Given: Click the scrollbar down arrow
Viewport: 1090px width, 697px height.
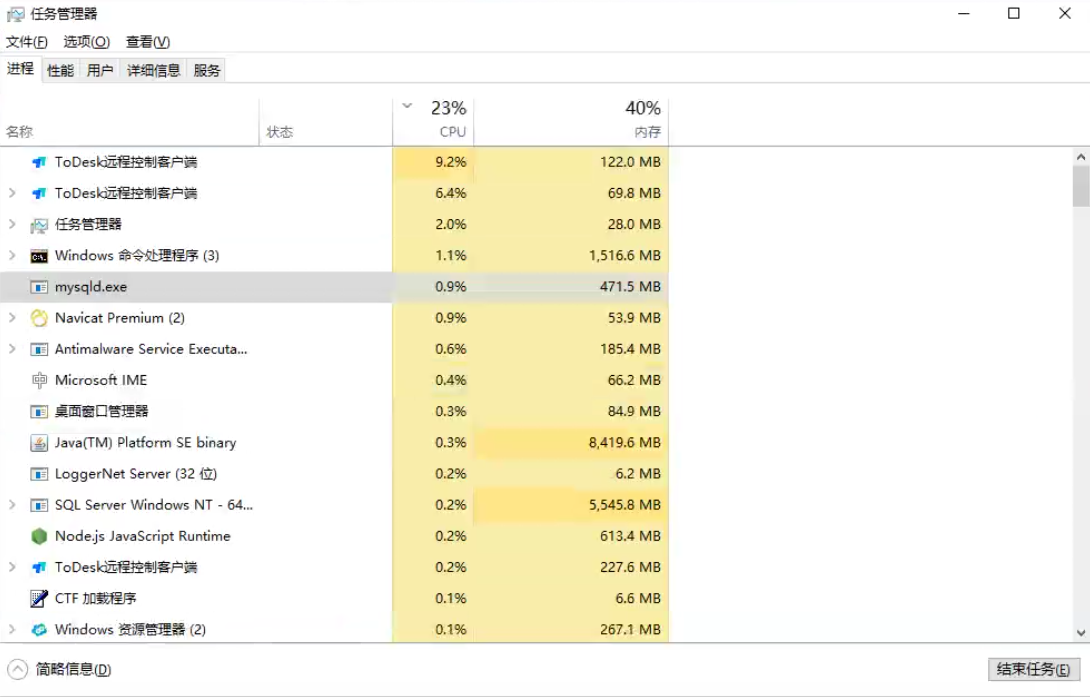Looking at the screenshot, I should tap(1081, 632).
